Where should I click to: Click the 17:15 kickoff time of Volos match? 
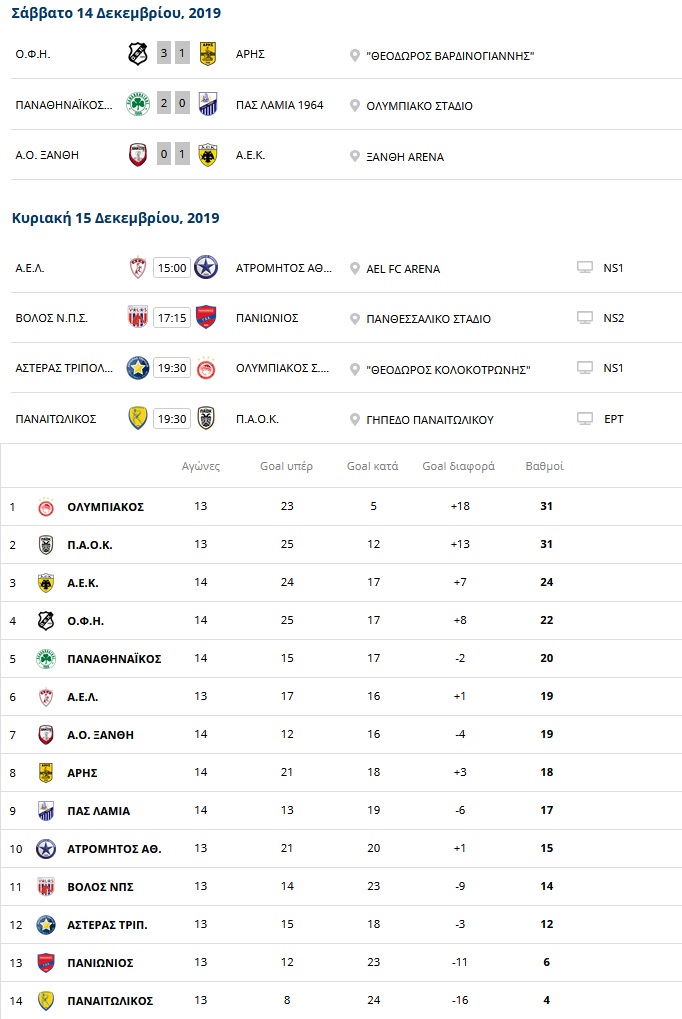(x=172, y=318)
